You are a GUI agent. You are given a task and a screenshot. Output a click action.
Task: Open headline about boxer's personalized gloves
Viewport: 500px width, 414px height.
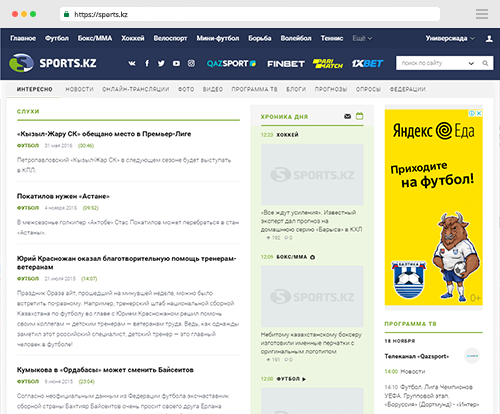(311, 343)
